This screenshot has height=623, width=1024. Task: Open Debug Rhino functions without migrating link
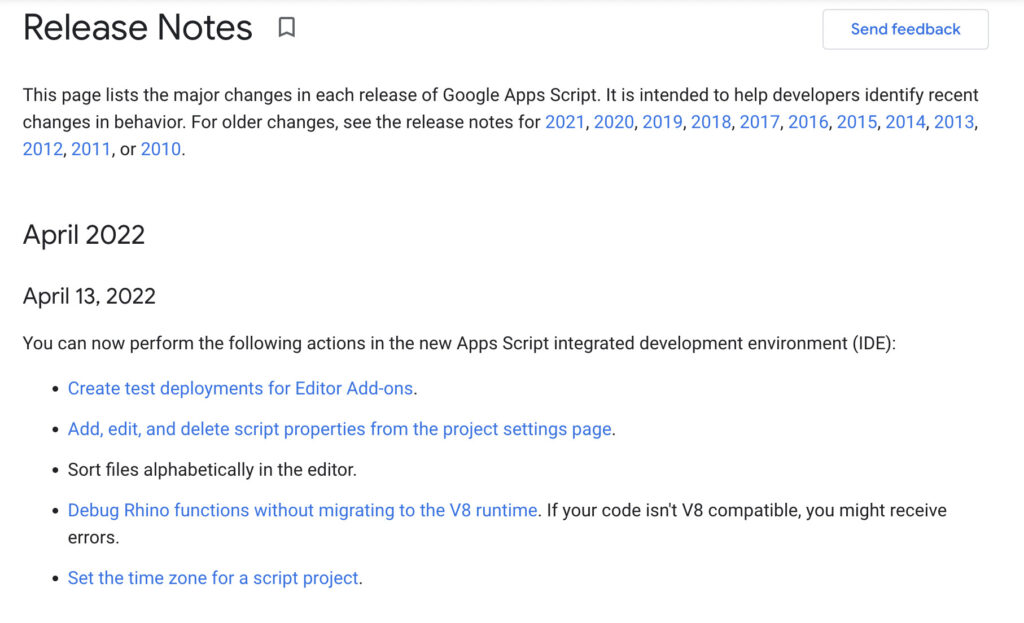302,510
